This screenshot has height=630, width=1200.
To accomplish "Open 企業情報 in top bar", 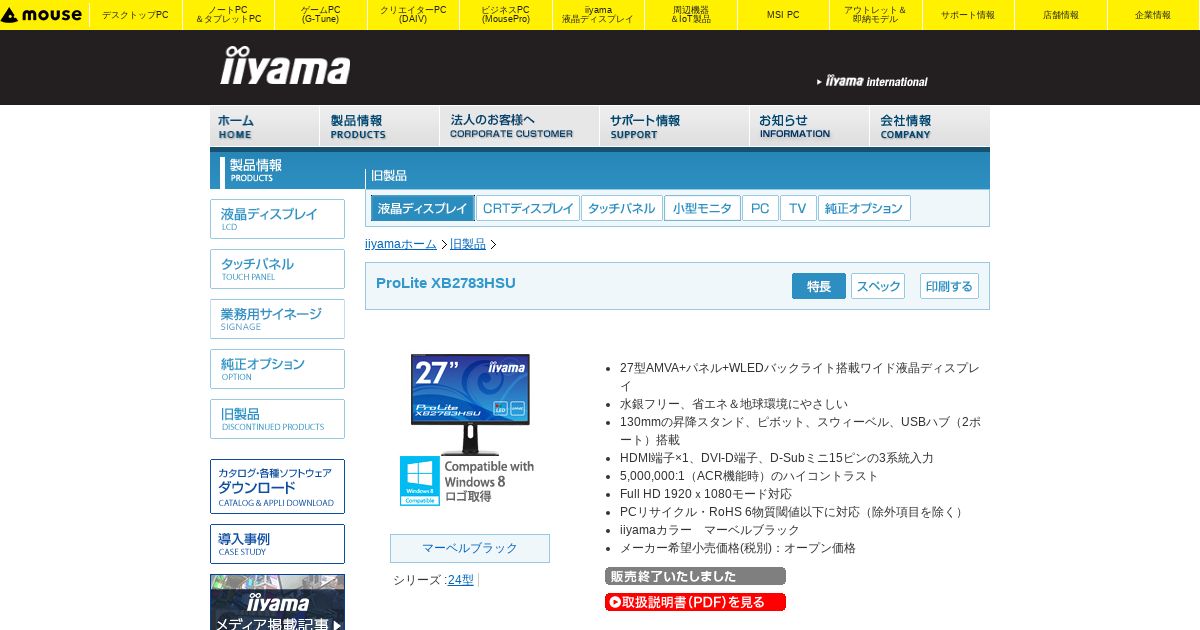I will click(1153, 15).
